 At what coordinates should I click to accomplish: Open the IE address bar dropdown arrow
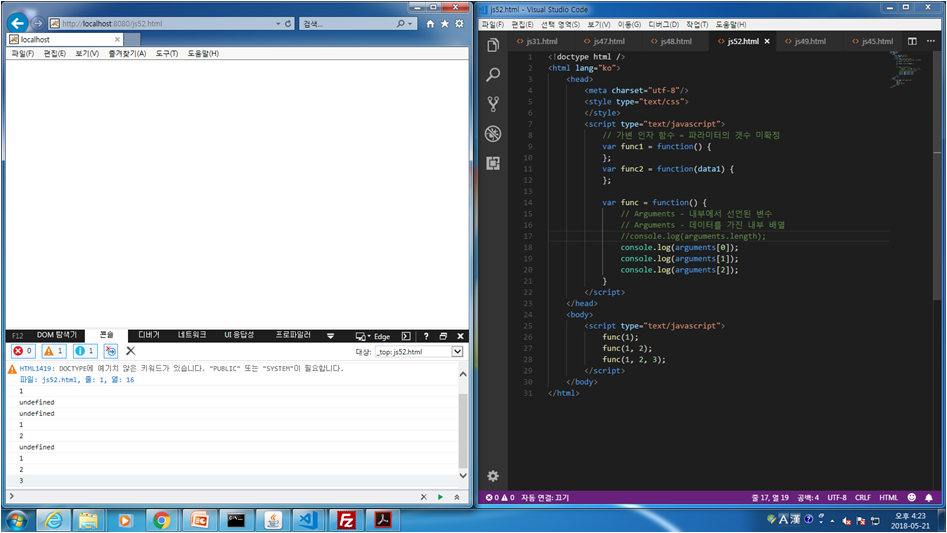click(278, 24)
